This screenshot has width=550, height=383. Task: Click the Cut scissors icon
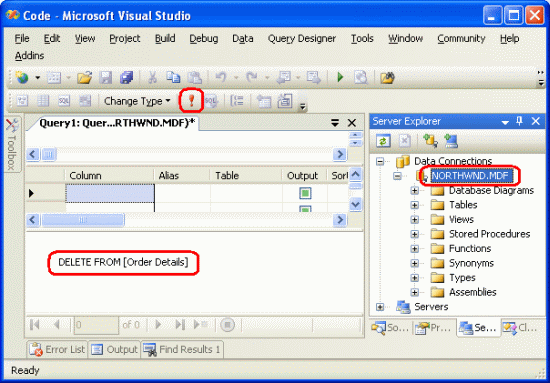pyautogui.click(x=152, y=78)
